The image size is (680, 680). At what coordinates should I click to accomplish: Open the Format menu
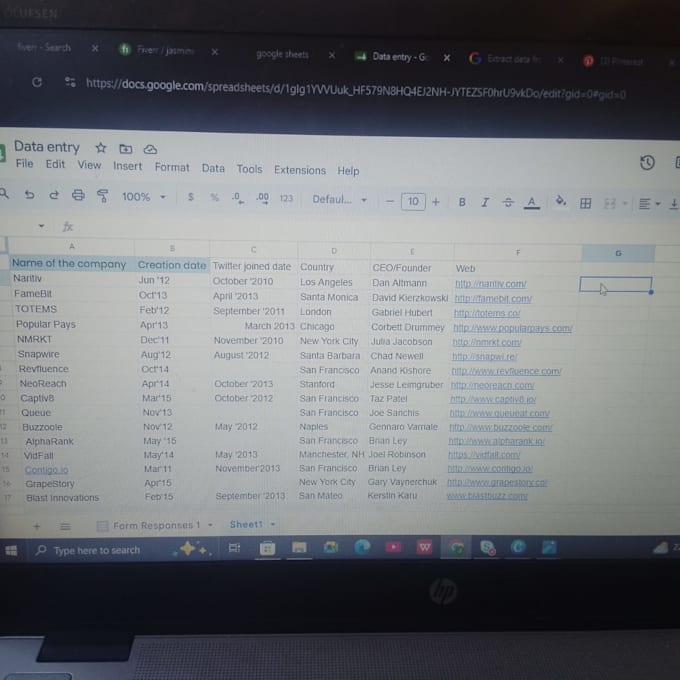pyautogui.click(x=172, y=168)
